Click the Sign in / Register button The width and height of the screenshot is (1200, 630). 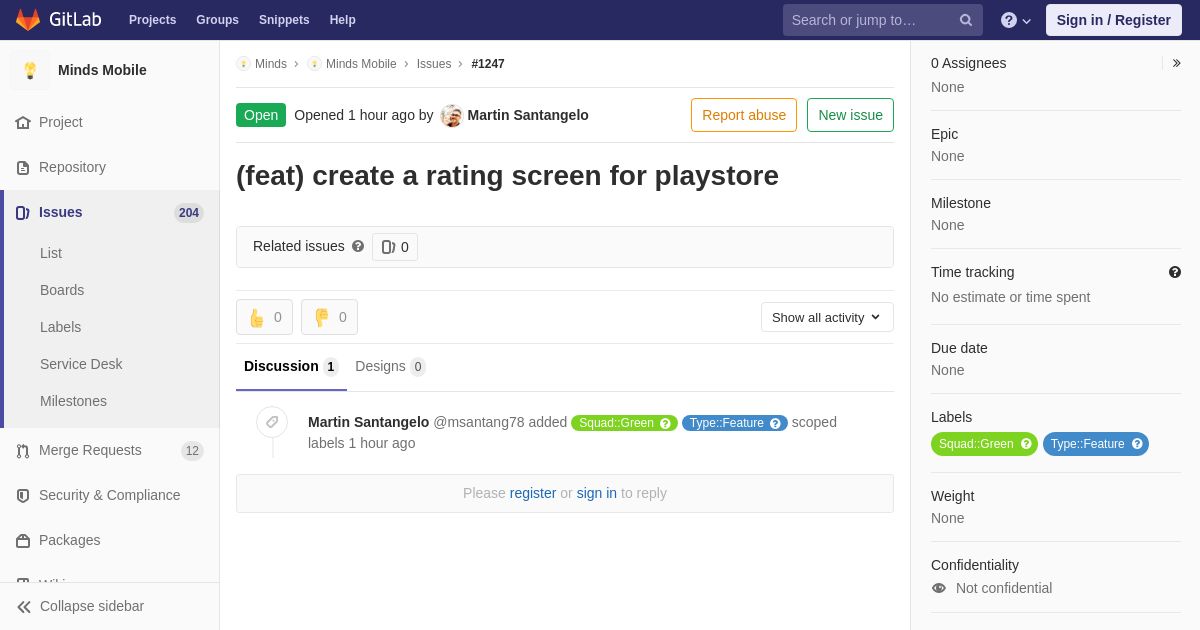click(1114, 20)
